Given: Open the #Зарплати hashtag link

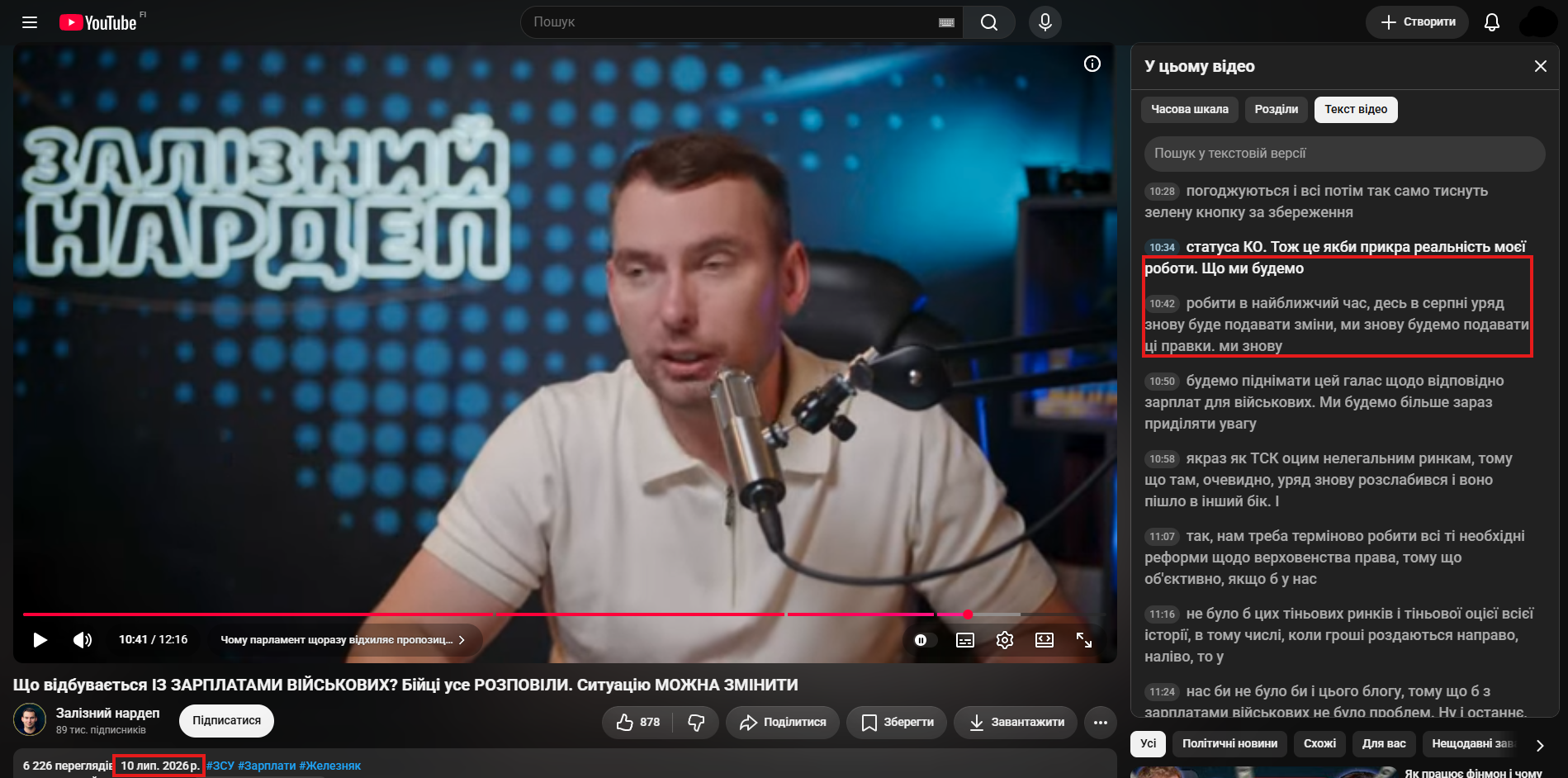Looking at the screenshot, I should click(267, 766).
